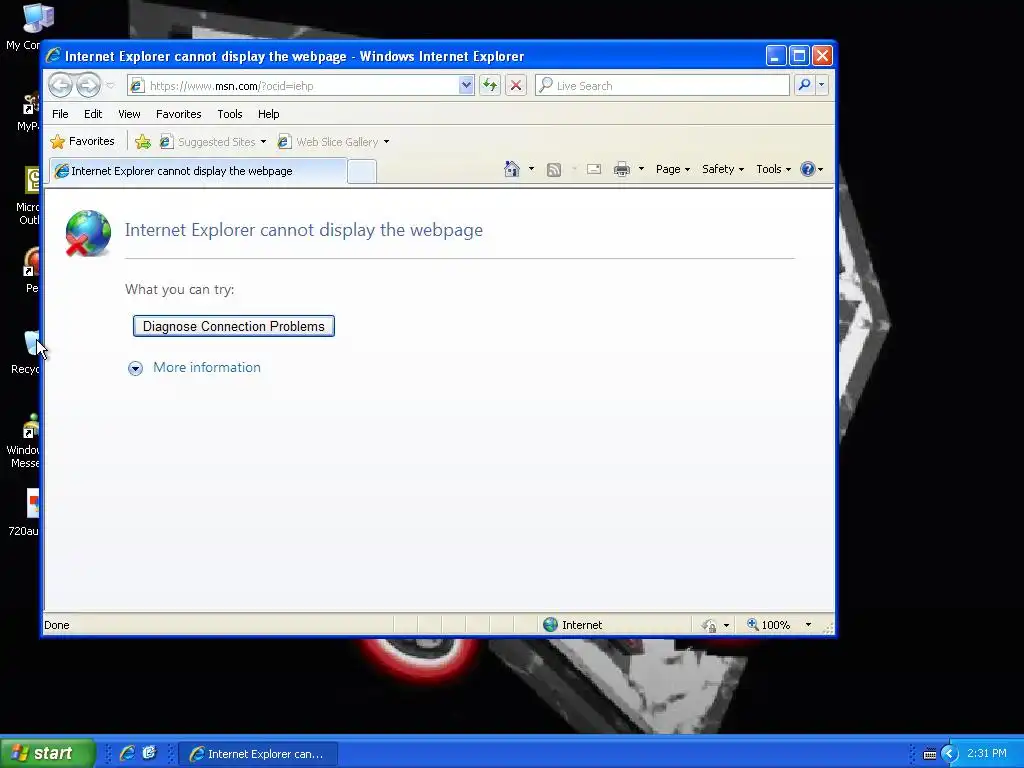This screenshot has width=1024, height=768.
Task: Expand Home button dropdown arrow
Action: (532, 169)
